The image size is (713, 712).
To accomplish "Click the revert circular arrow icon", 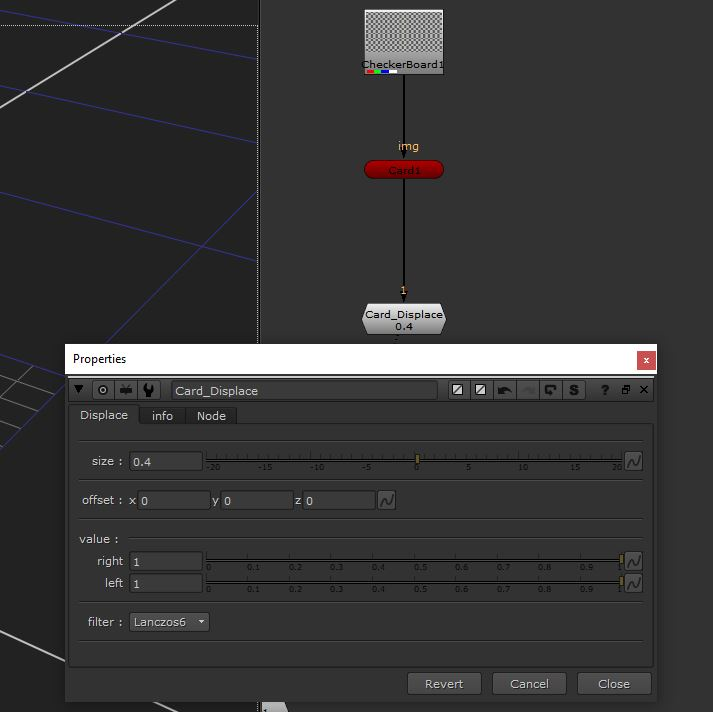I will pos(550,390).
